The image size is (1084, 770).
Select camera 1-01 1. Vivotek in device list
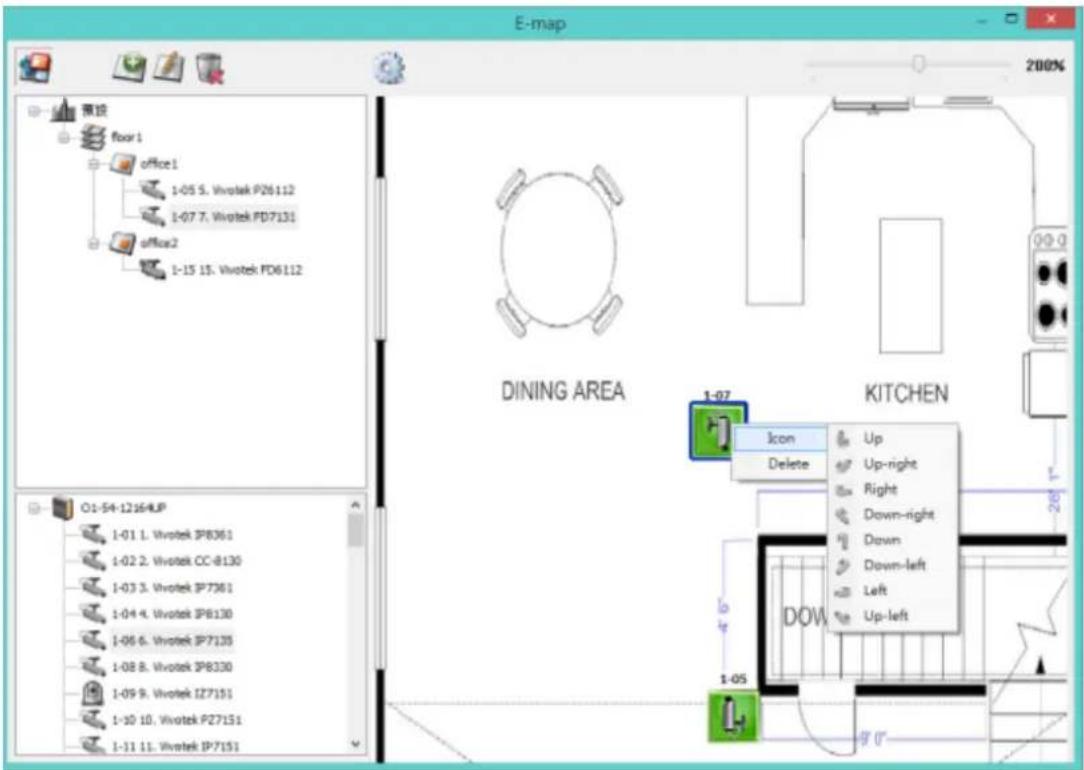click(172, 534)
